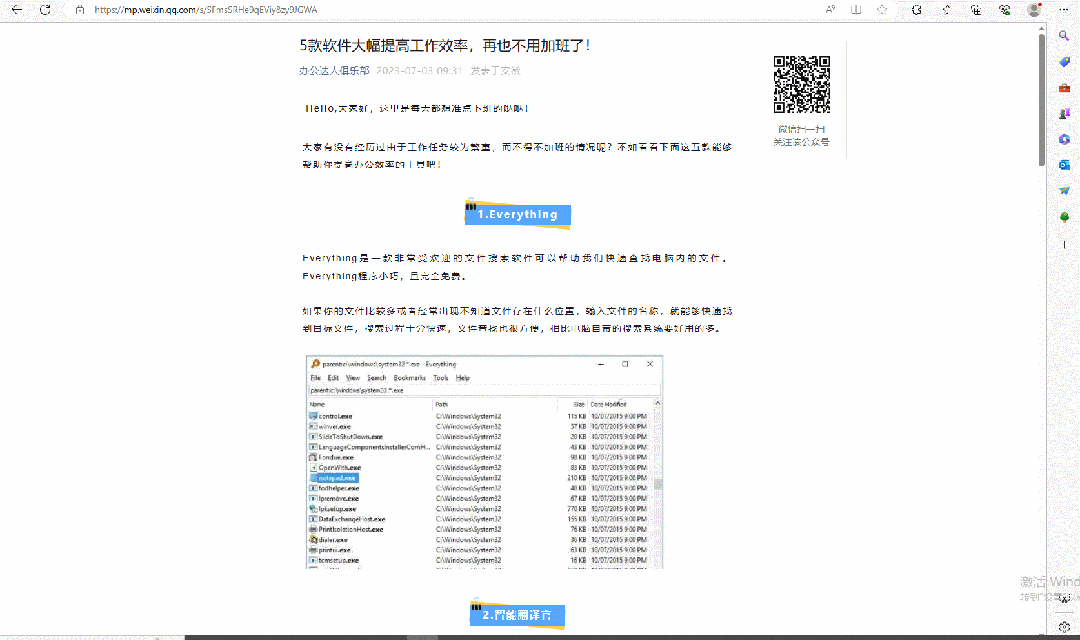Open the Collections toolbar icon

click(x=976, y=10)
